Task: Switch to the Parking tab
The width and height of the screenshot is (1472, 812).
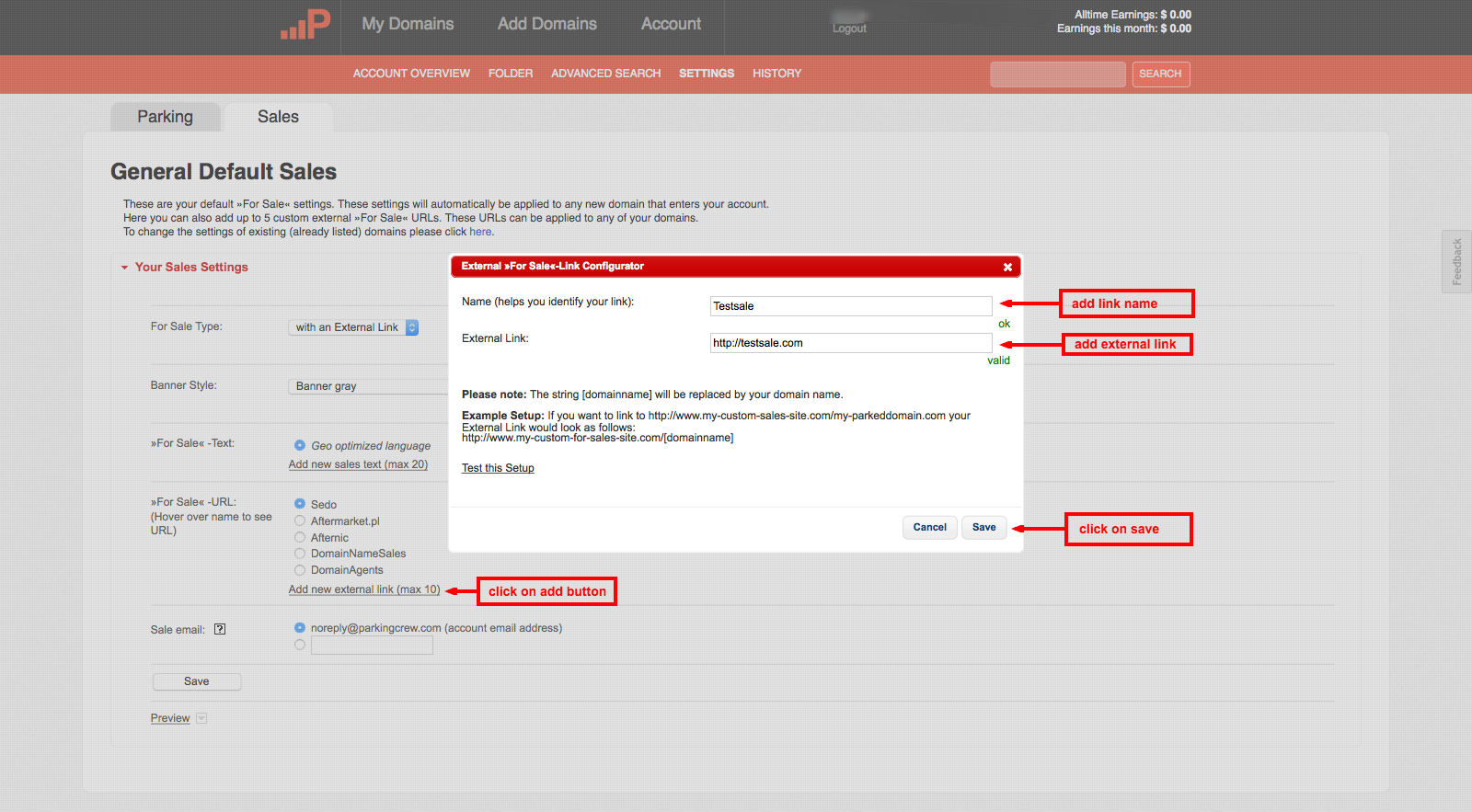Action: (x=166, y=117)
